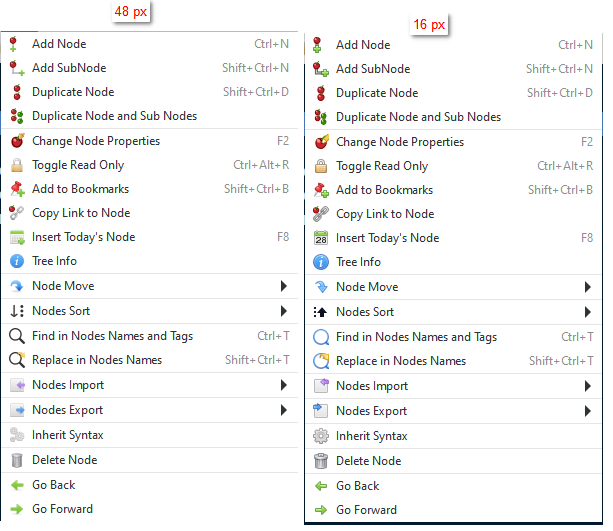Select Go Back label in right menu
The width and height of the screenshot is (613, 531).
358,486
